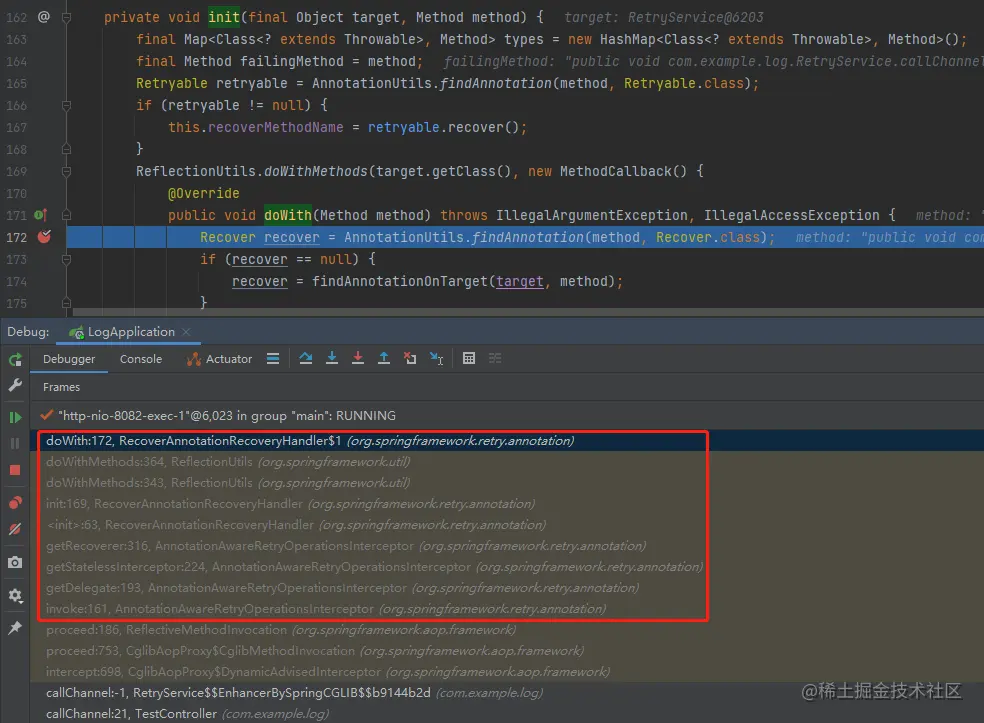Viewport: 984px width, 723px height.
Task: Click the Drop Frame icon
Action: [x=410, y=358]
